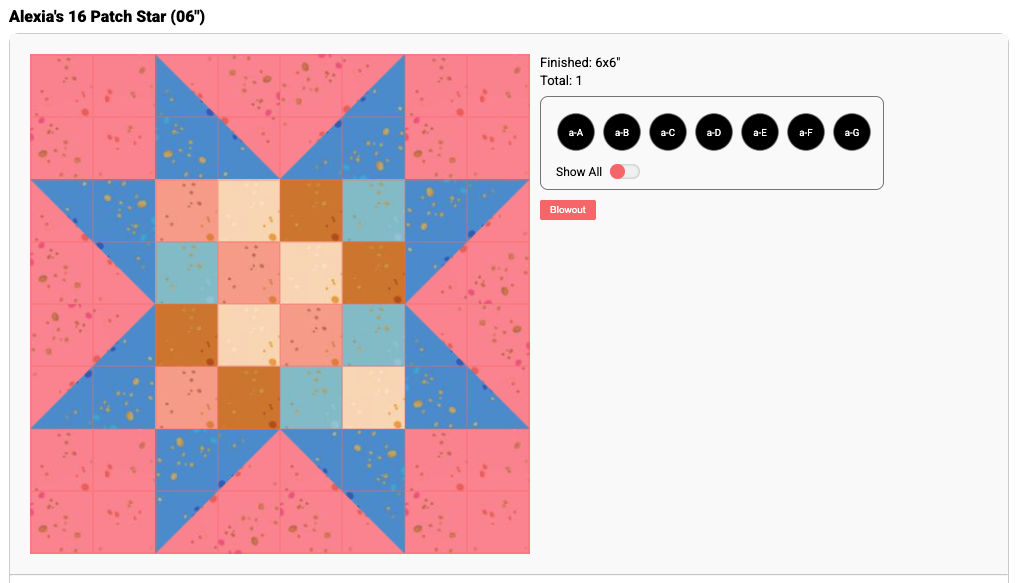Click the brown patch in center grid's bottom row
This screenshot has width=1015, height=583.
tap(249, 397)
